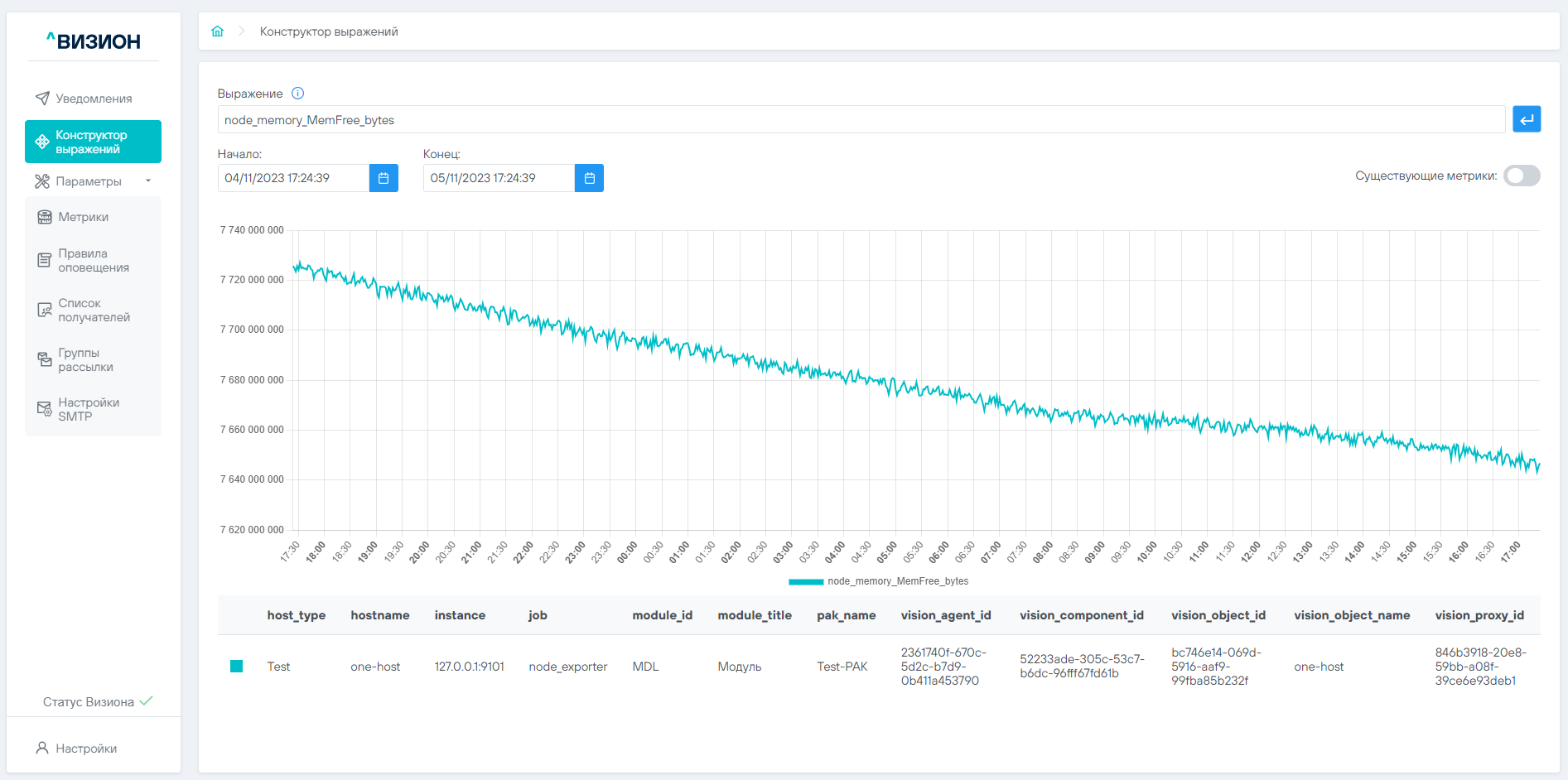Open Правила оповещения menu item
This screenshot has height=780, width=1568.
point(93,261)
